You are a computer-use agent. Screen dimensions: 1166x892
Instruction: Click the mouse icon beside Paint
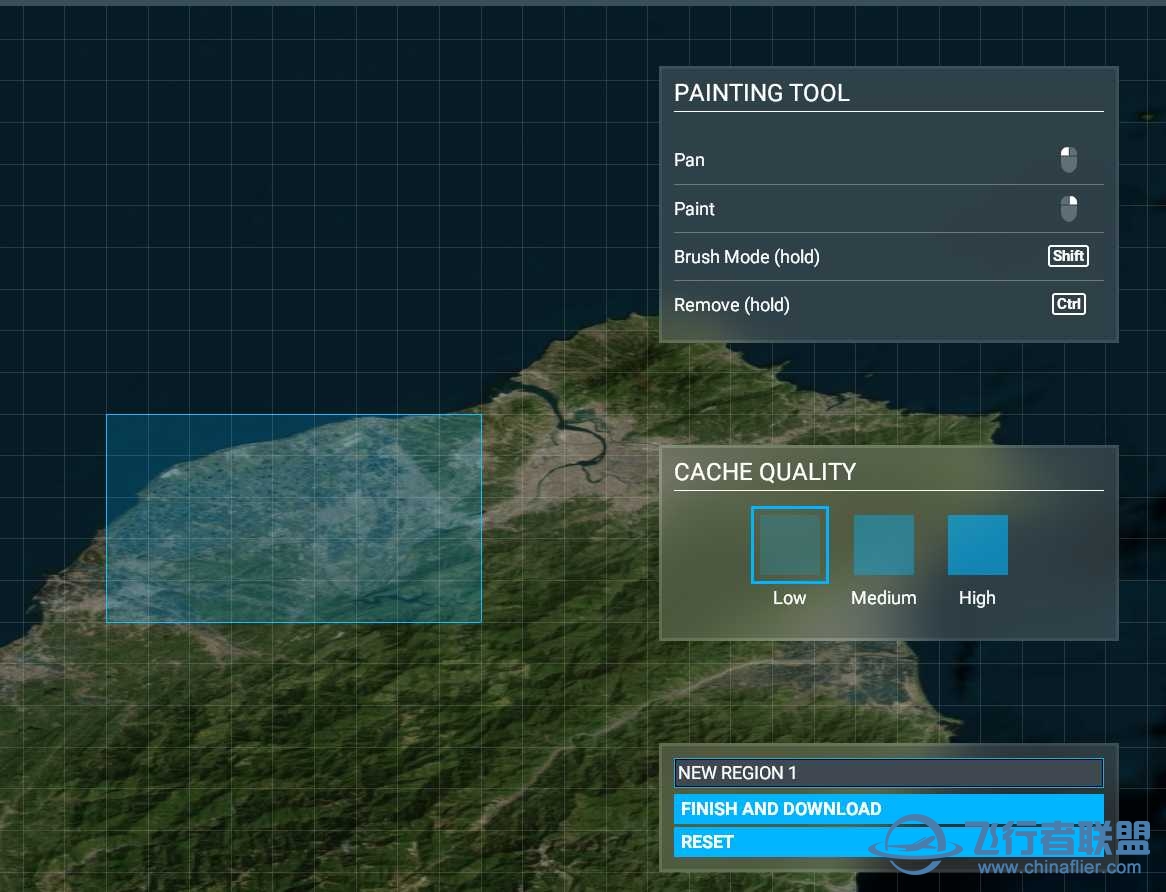(1068, 209)
